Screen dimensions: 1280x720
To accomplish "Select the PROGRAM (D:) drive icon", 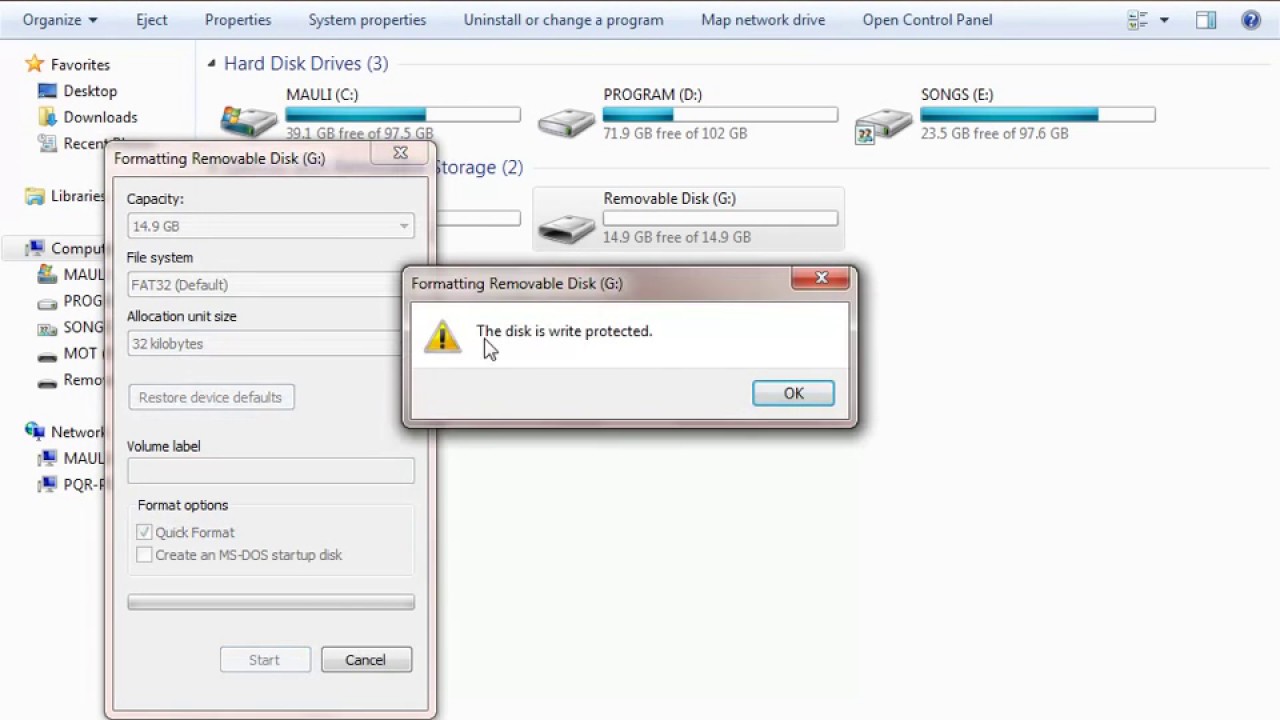I will 566,123.
